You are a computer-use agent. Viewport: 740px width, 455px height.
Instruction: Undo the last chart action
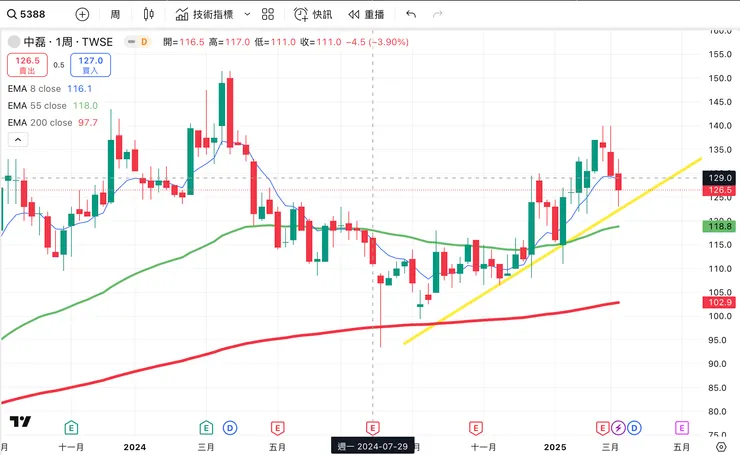pyautogui.click(x=411, y=14)
